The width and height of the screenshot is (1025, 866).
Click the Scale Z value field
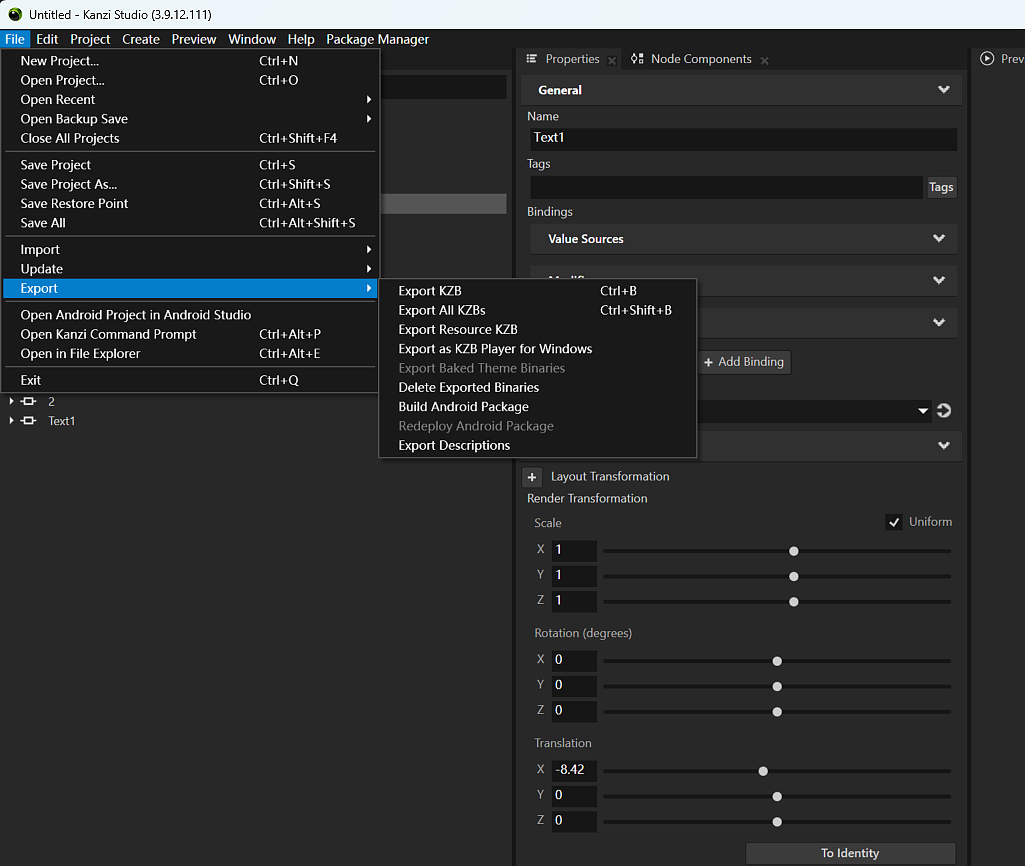(x=574, y=600)
